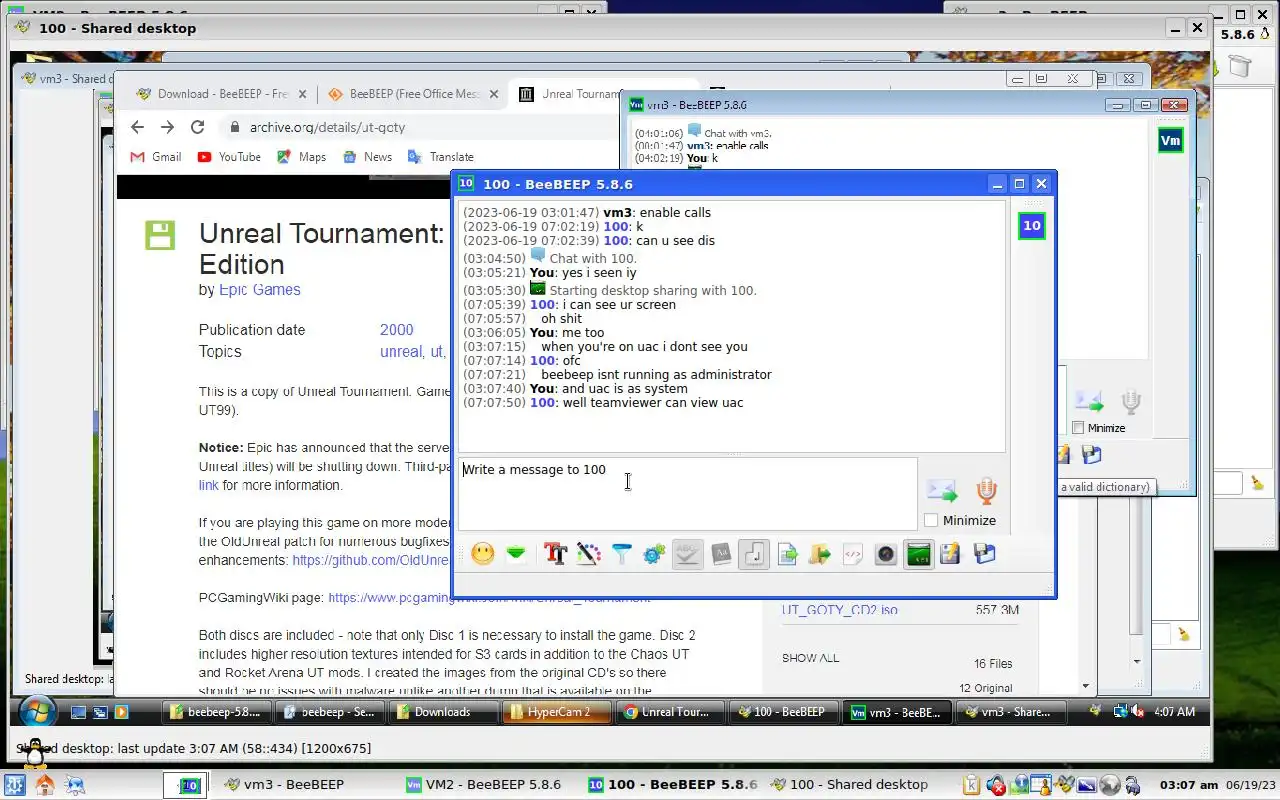Open the Vista Start orb
Image resolution: width=1280 pixels, height=800 pixels.
37,711
